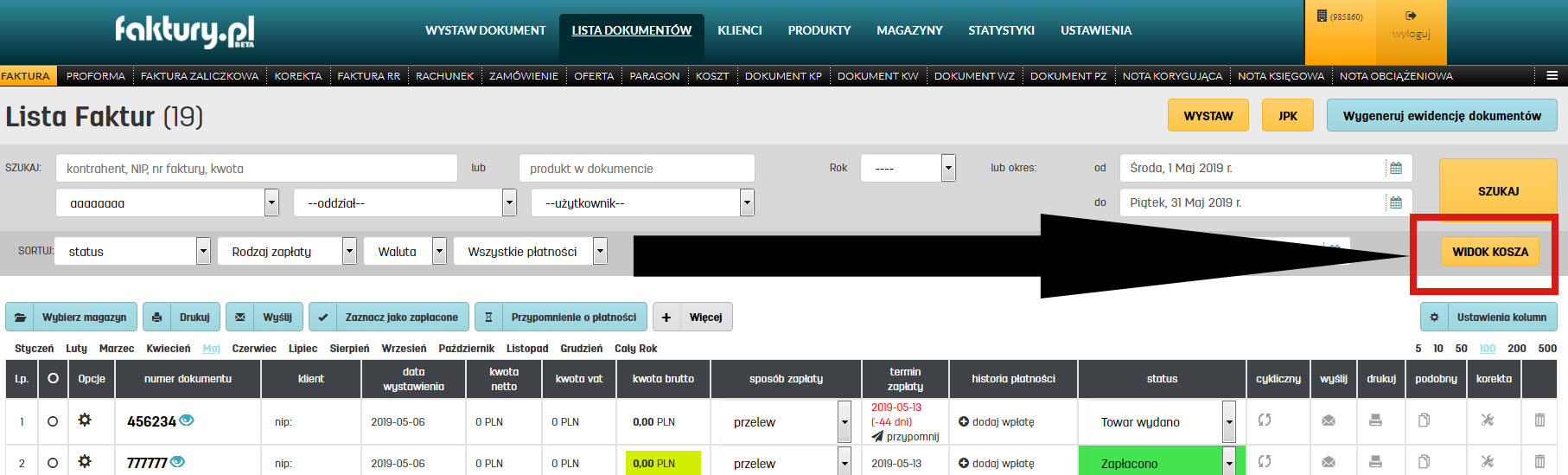Viewport: 1568px width, 475px height.
Task: Click print icon in first invoice row
Action: click(1375, 420)
